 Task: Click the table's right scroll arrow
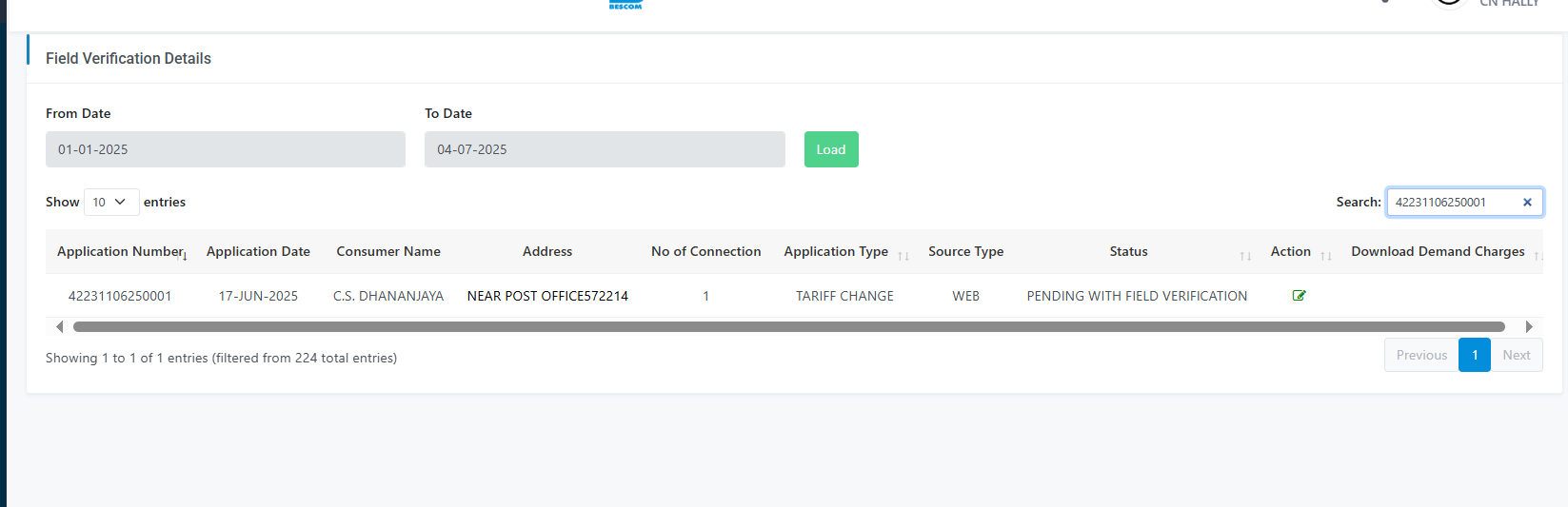click(1529, 327)
